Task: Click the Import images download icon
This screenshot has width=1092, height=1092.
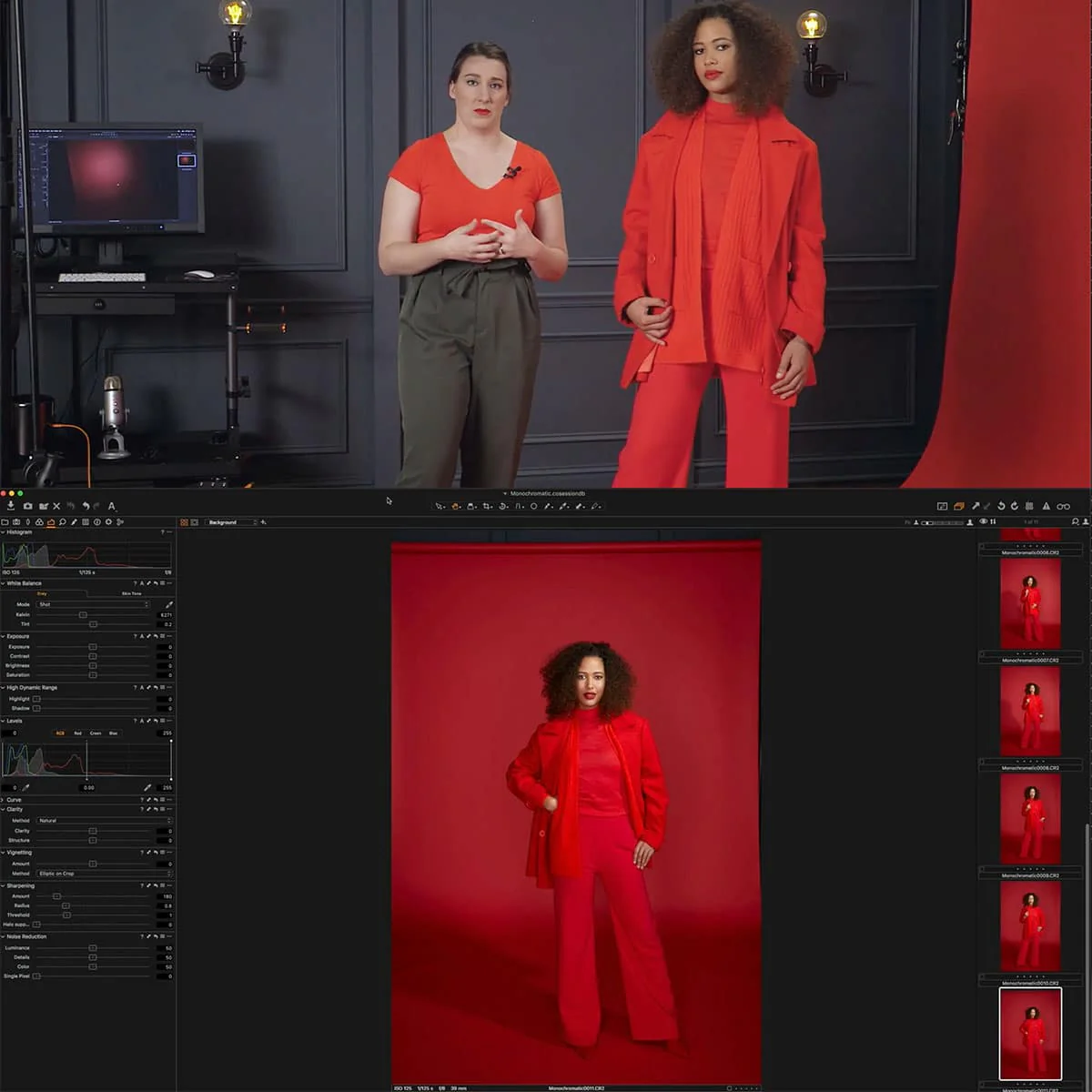Action: [11, 506]
